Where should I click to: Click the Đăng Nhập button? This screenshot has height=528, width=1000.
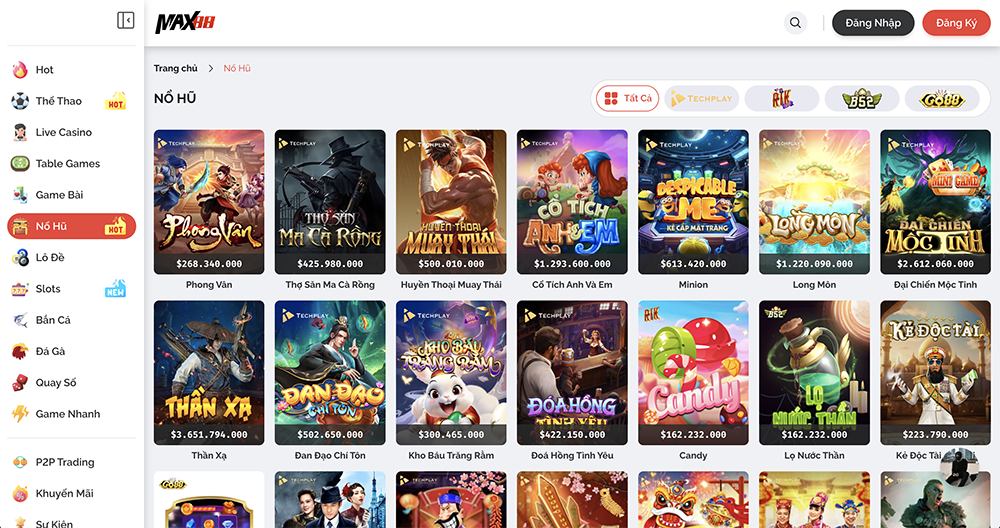(x=873, y=23)
